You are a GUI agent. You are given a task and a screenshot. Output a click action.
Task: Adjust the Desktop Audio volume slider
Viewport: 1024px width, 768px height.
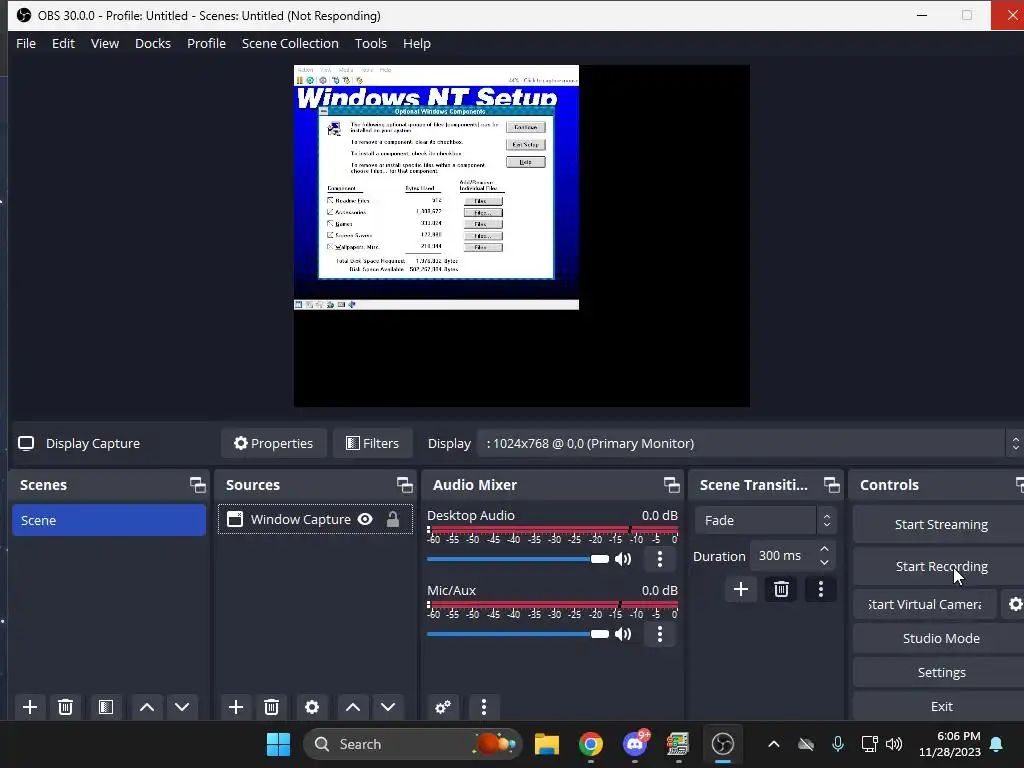click(x=517, y=559)
